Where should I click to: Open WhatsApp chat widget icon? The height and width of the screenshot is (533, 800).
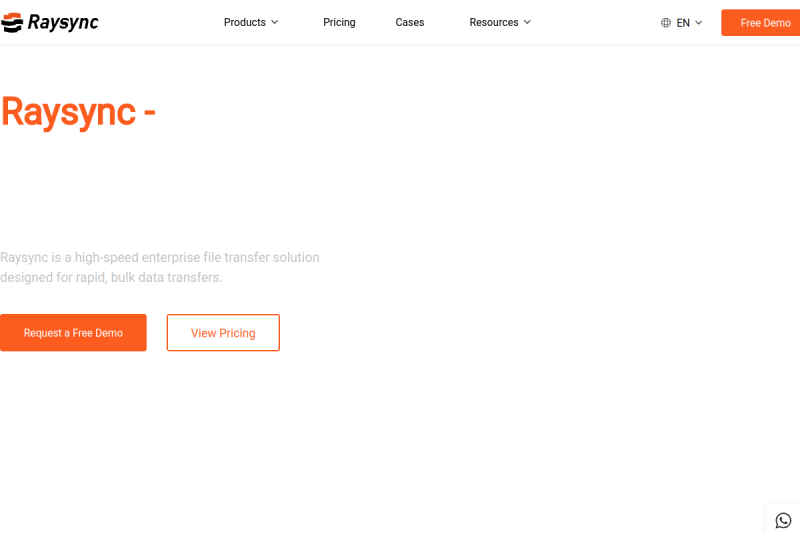[783, 520]
